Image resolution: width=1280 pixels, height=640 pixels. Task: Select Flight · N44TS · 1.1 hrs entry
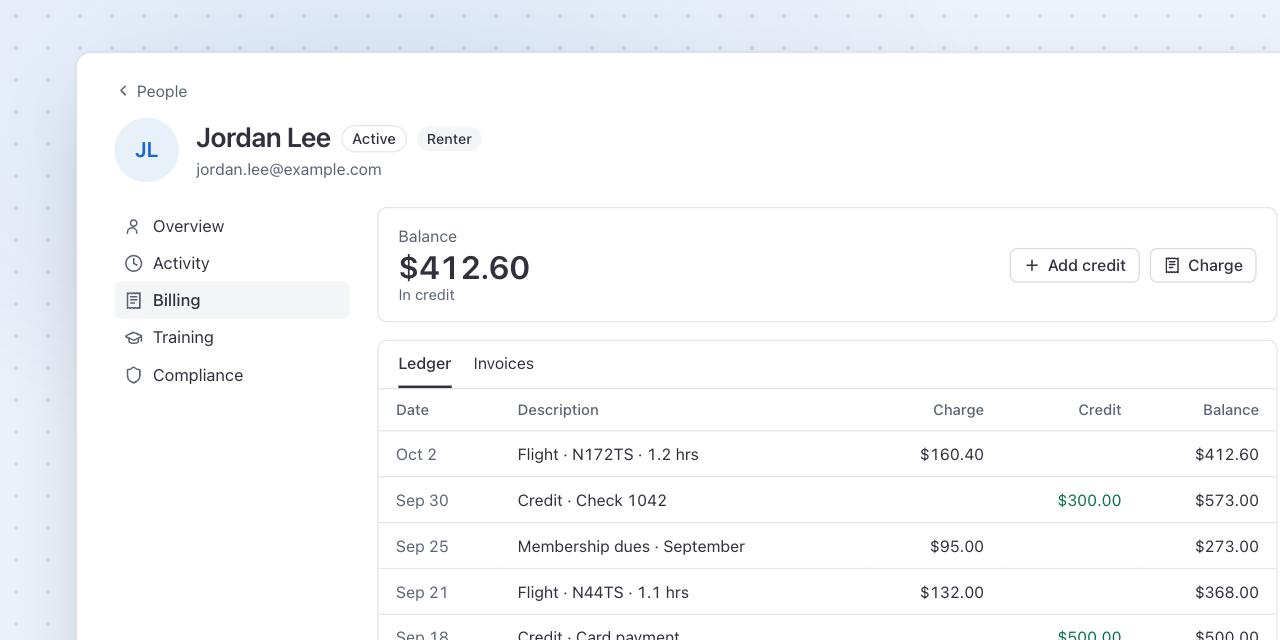pos(603,593)
